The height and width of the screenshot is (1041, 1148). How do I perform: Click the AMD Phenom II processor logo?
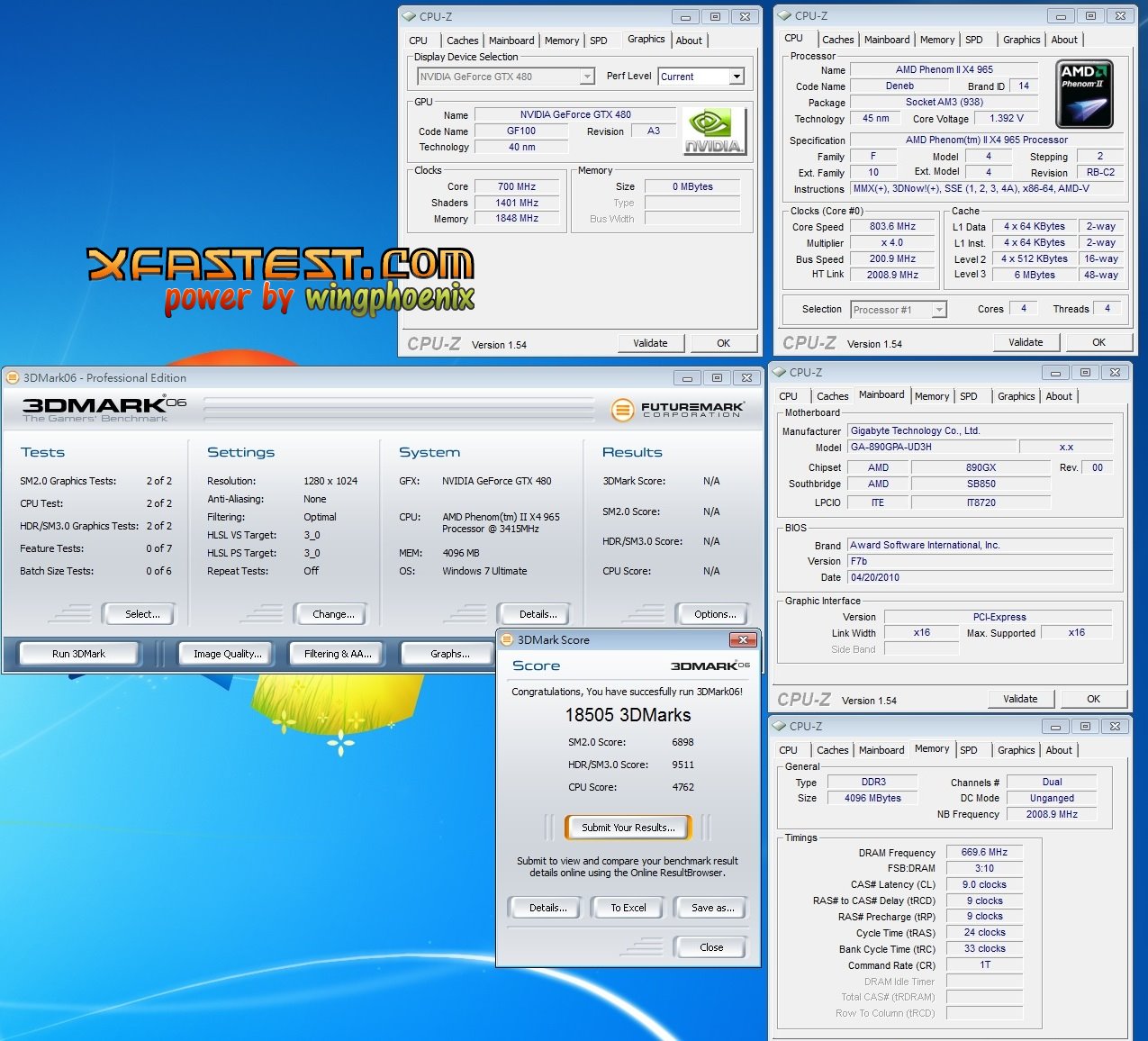click(x=1083, y=94)
